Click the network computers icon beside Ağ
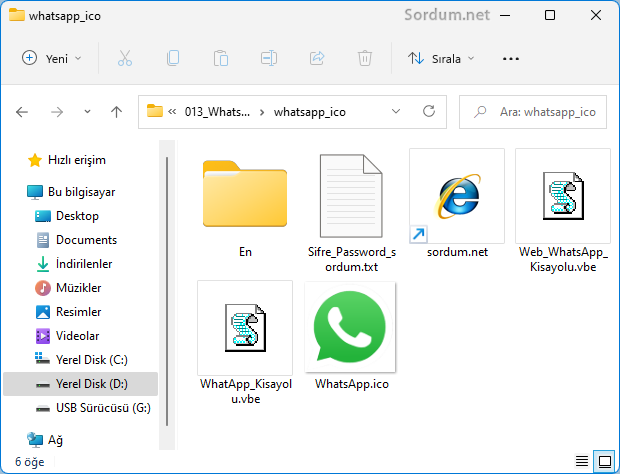This screenshot has width=620, height=474. pyautogui.click(x=35, y=440)
